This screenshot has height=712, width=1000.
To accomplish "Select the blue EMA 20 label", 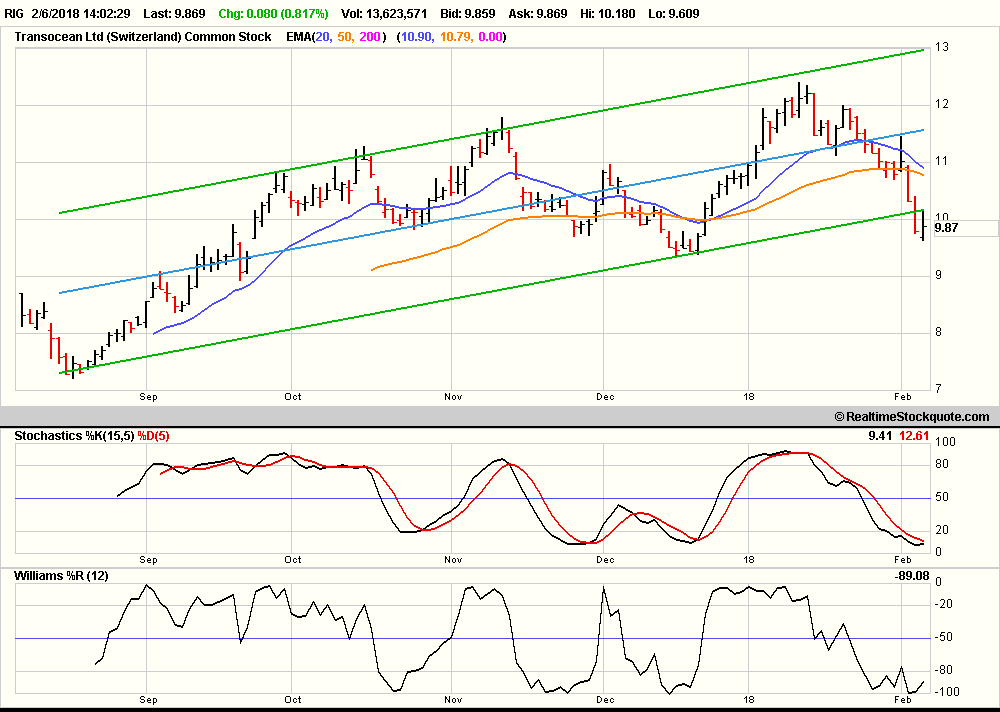I will click(323, 37).
